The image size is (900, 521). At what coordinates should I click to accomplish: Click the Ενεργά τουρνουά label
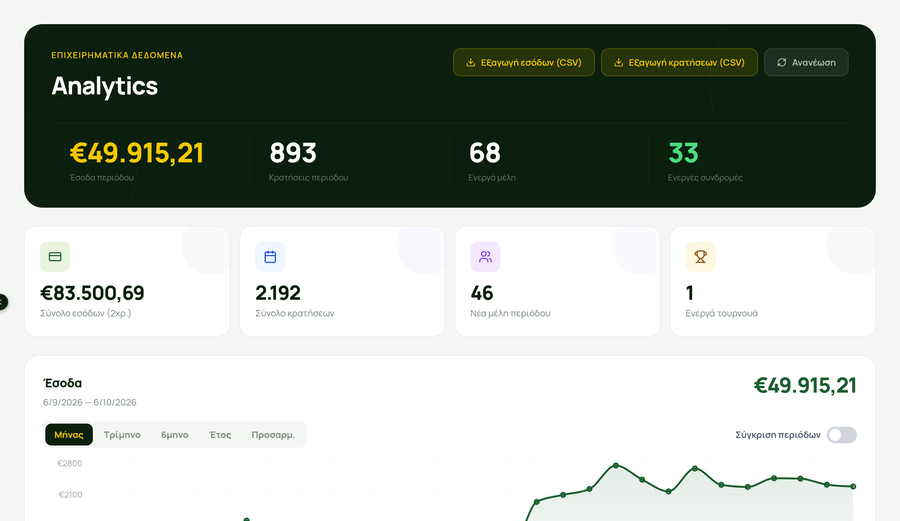[x=721, y=313]
